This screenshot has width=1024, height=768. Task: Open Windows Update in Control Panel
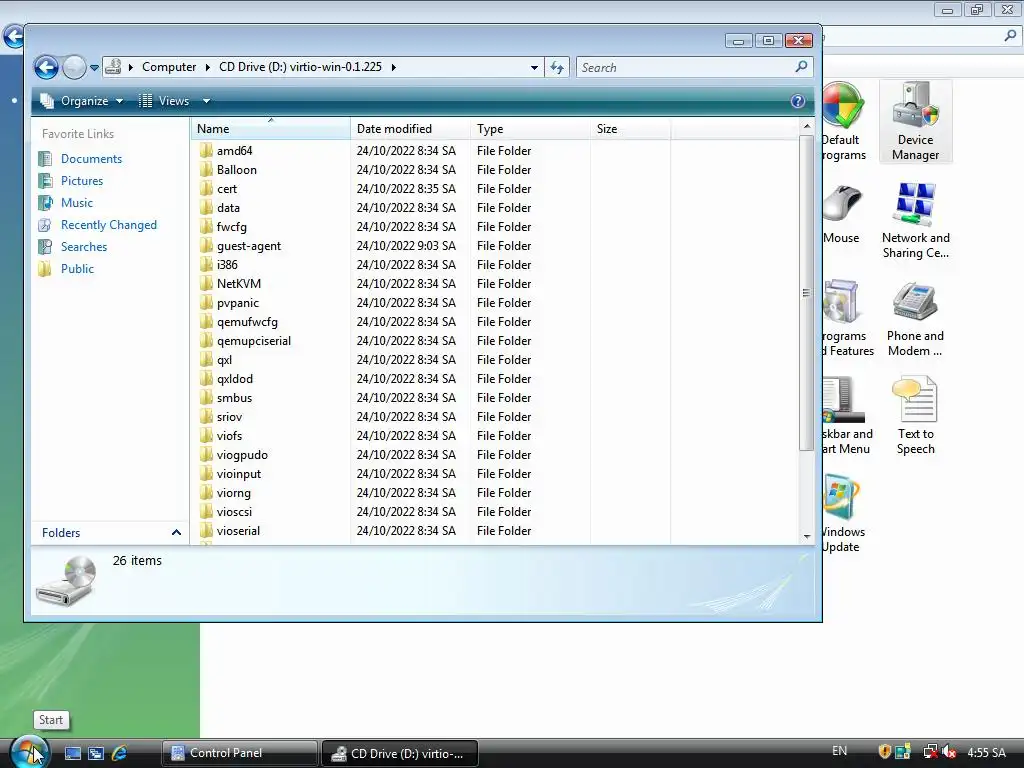(842, 515)
